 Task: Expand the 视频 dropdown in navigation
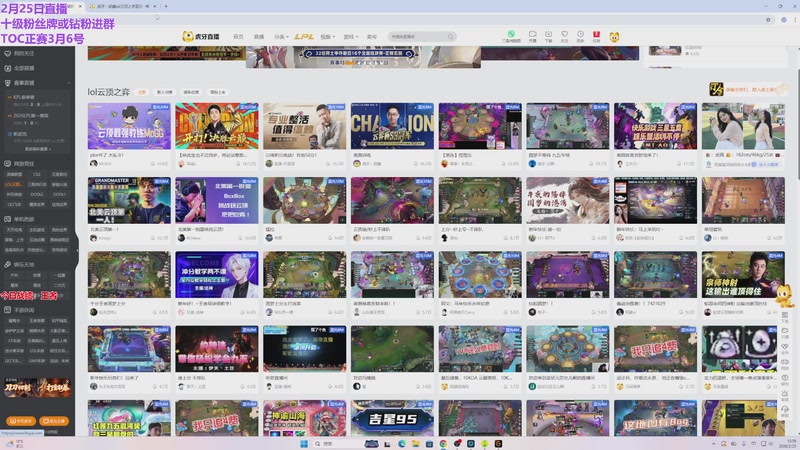coord(328,37)
